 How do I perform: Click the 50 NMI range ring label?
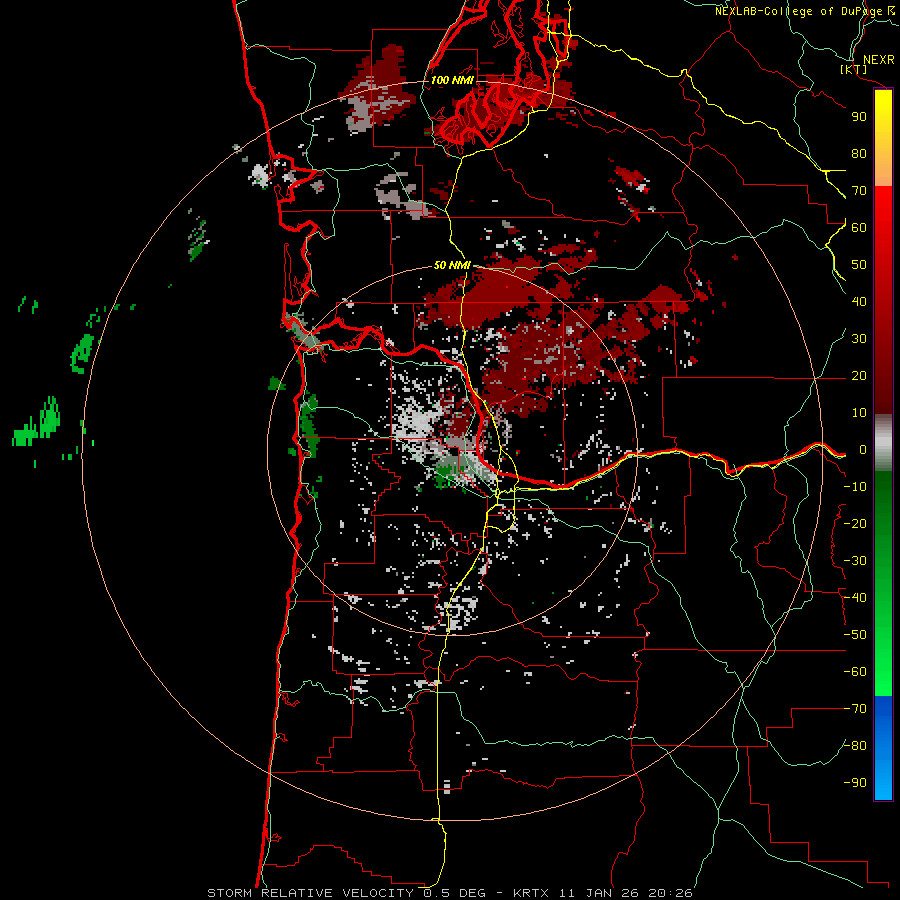(x=452, y=265)
